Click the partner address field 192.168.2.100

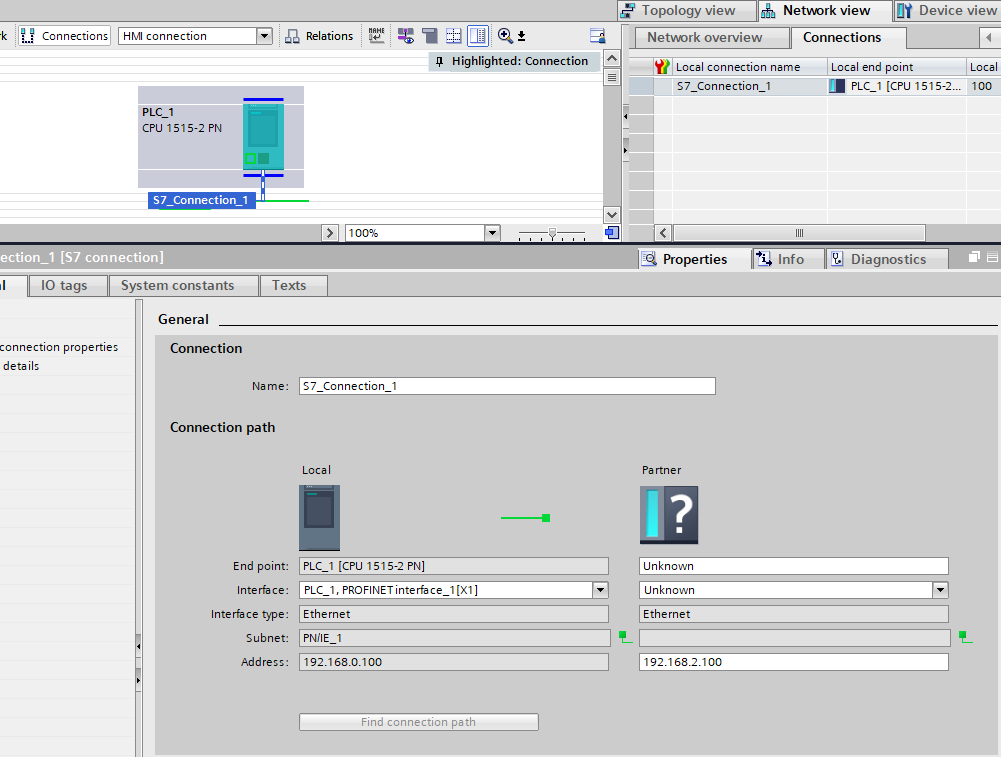click(x=793, y=662)
